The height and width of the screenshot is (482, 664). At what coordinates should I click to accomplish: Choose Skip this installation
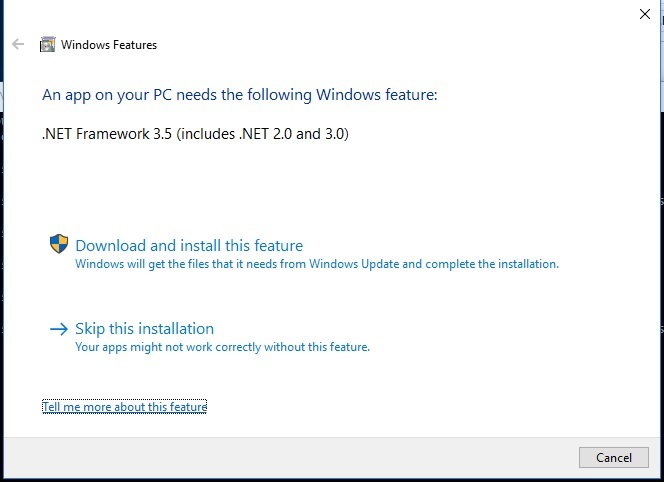pos(144,329)
